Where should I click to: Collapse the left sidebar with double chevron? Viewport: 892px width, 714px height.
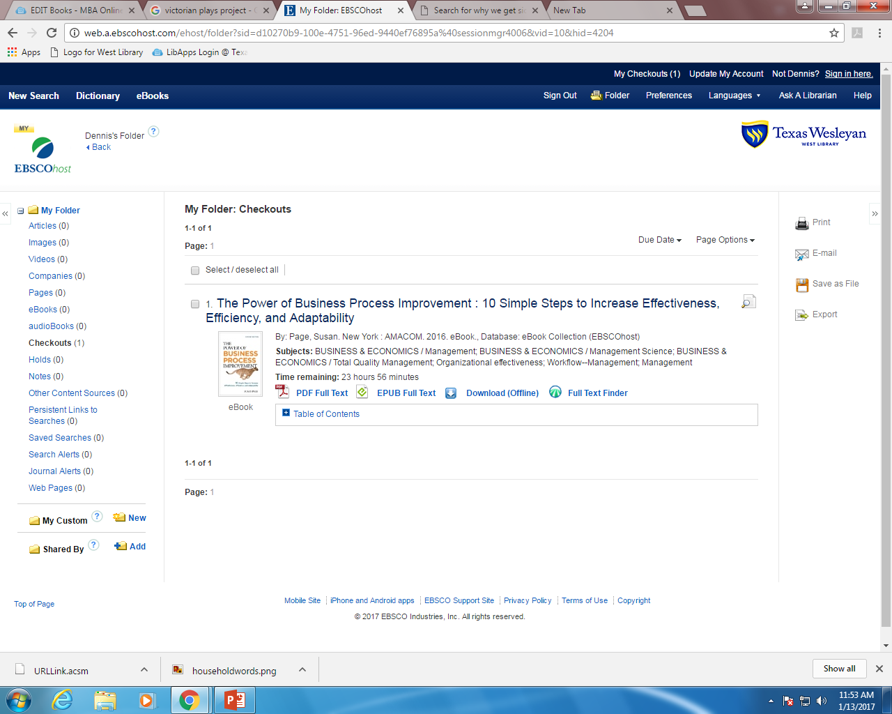(5, 214)
